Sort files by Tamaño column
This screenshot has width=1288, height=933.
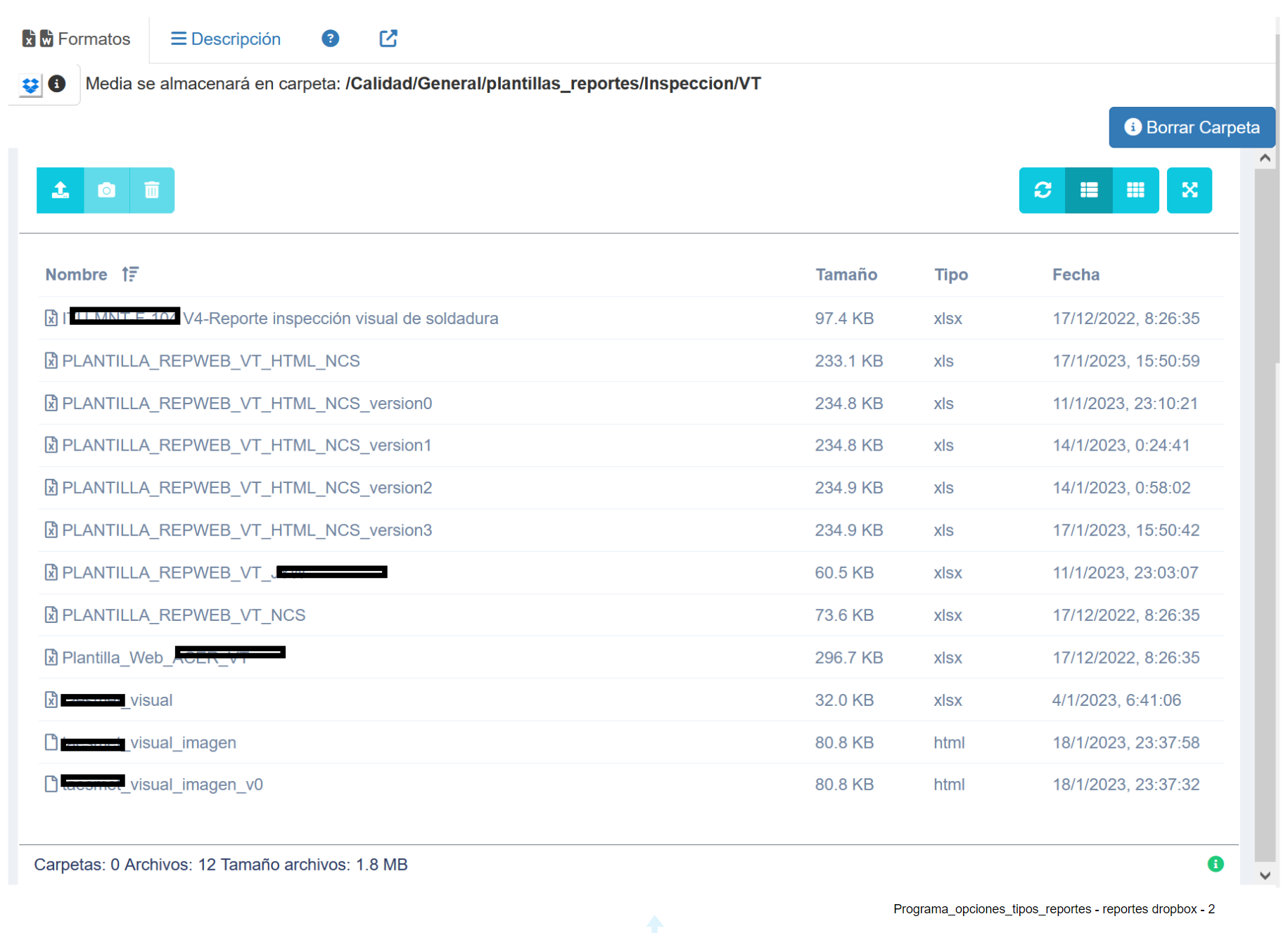pyautogui.click(x=846, y=275)
